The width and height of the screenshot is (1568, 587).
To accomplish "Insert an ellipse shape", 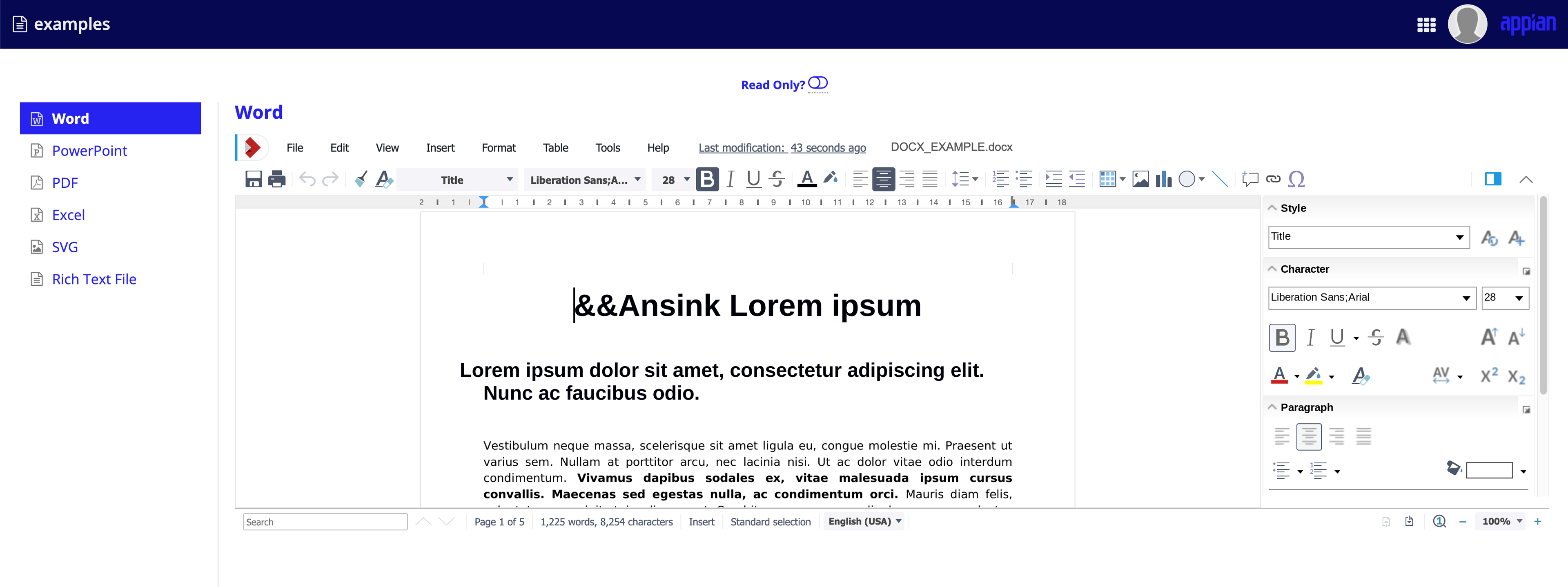I will [x=1186, y=180].
